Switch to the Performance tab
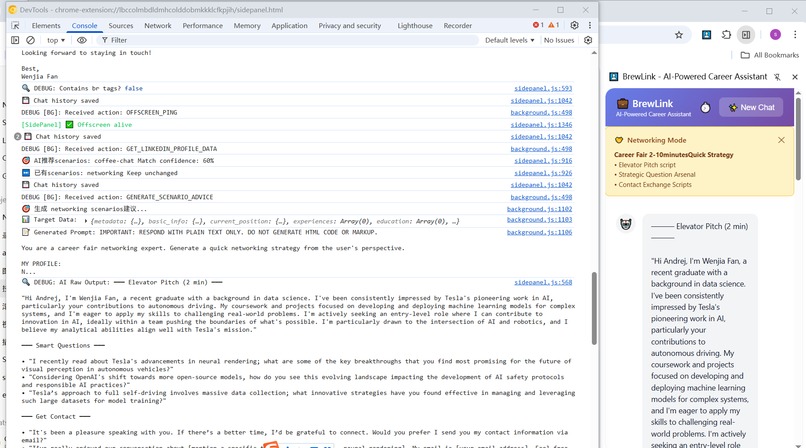 (203, 25)
